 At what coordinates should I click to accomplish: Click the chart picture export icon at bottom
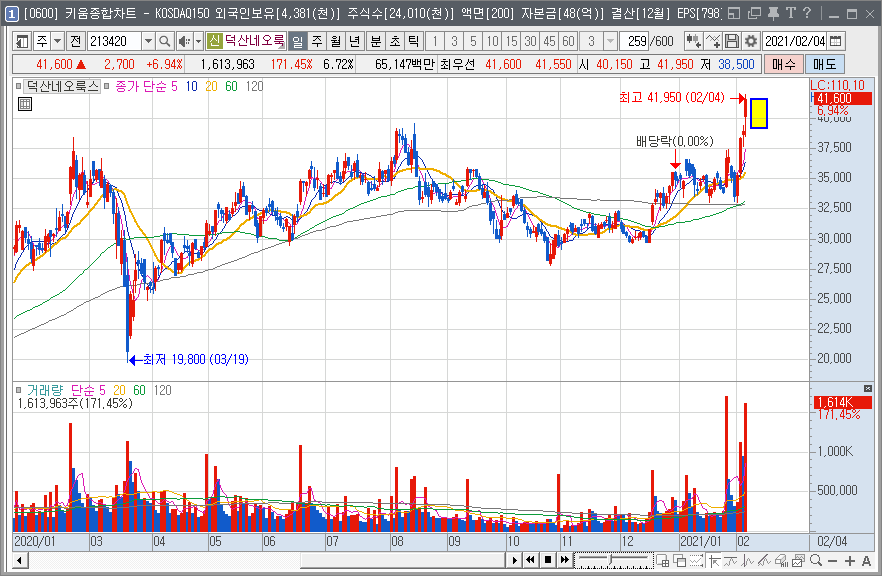click(798, 560)
